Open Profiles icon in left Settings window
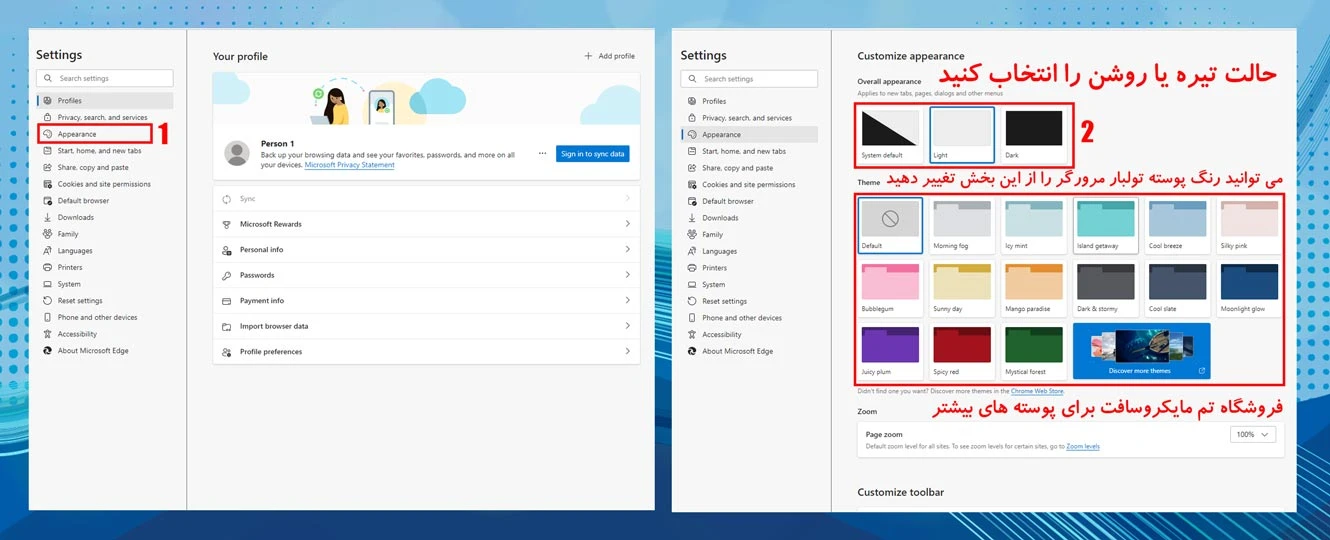The image size is (1330, 540). click(47, 101)
